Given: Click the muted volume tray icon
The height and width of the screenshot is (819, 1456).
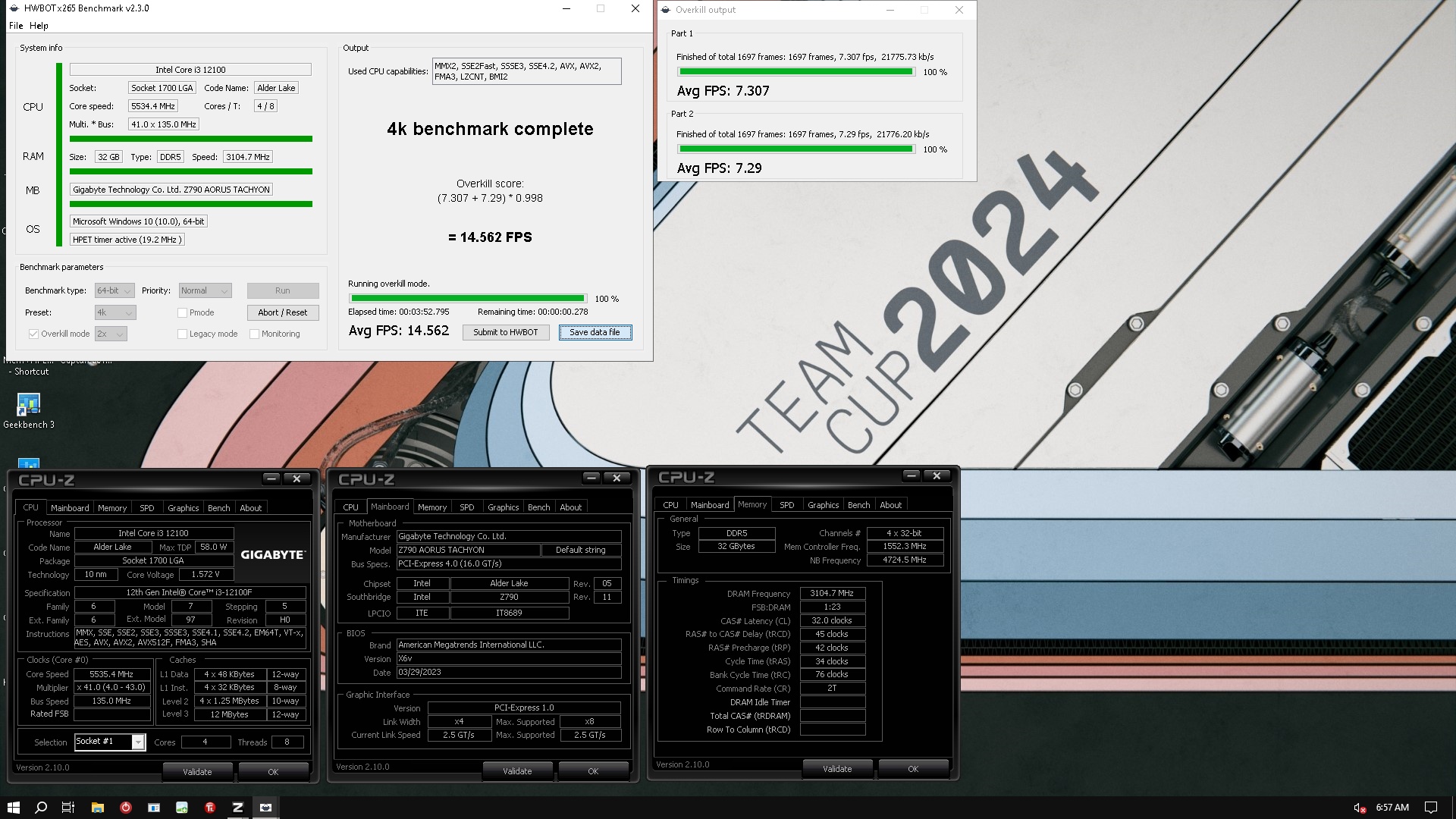Looking at the screenshot, I should coord(1360,808).
